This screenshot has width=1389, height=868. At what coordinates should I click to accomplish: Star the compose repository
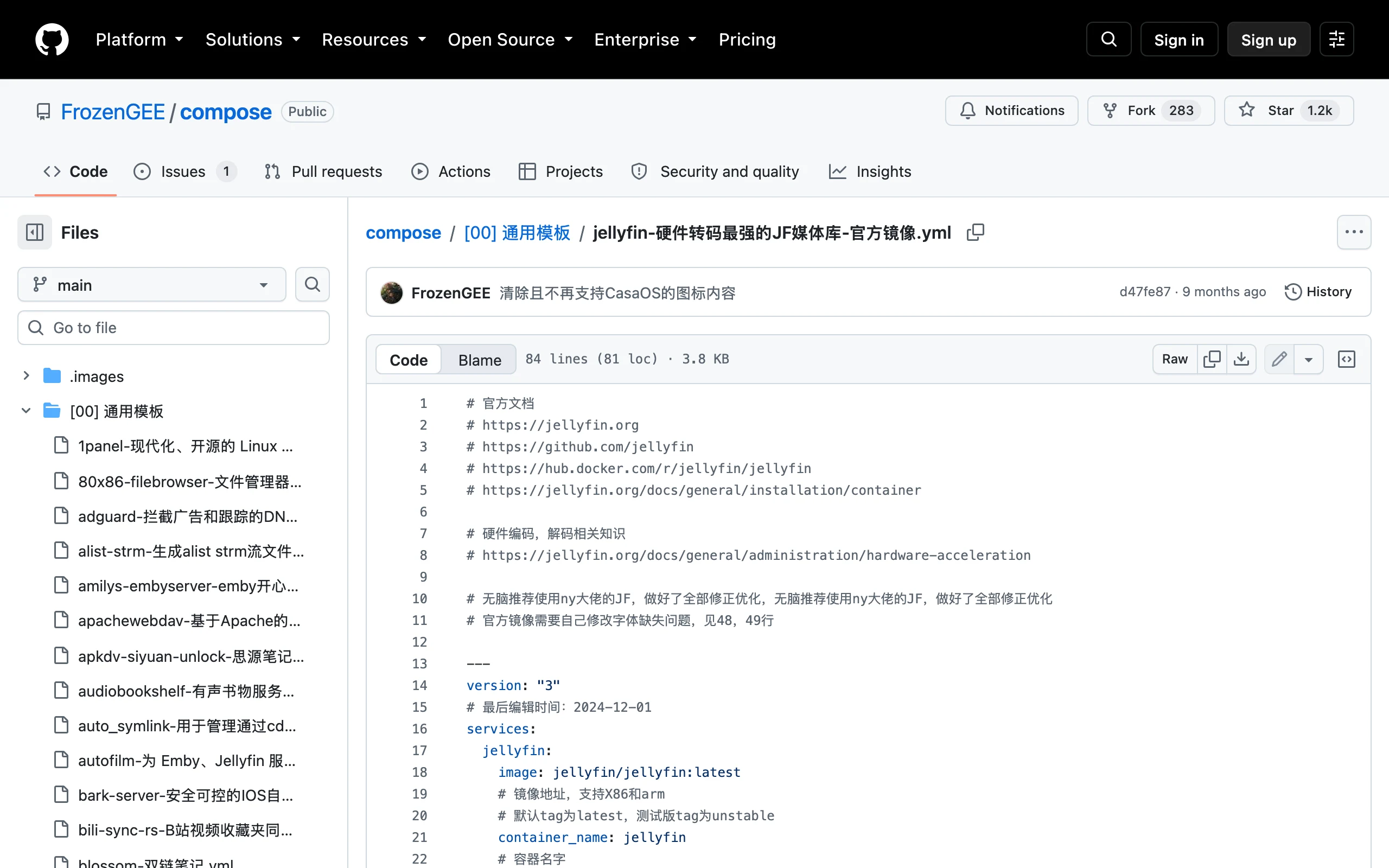click(1289, 110)
